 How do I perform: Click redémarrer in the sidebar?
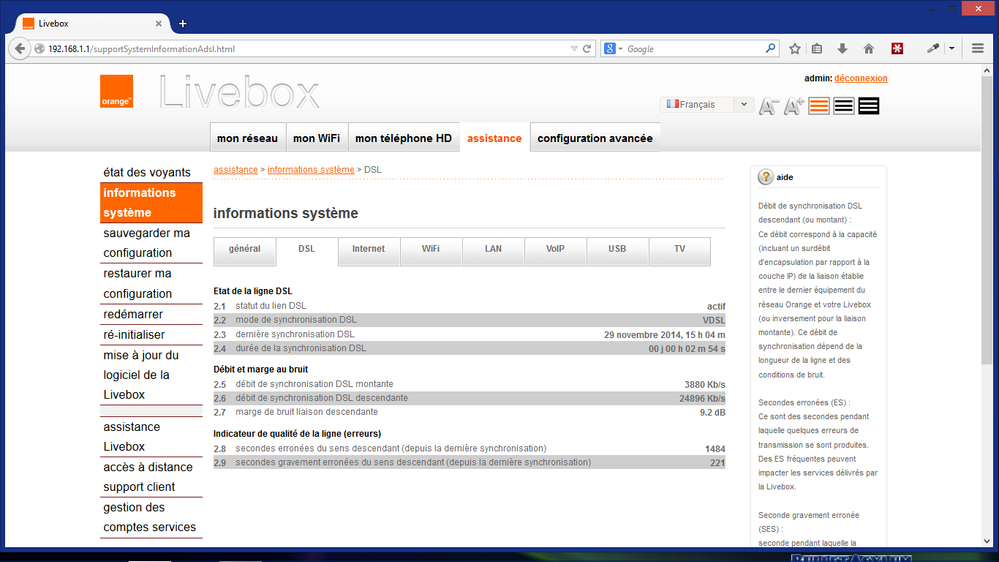pos(151,314)
